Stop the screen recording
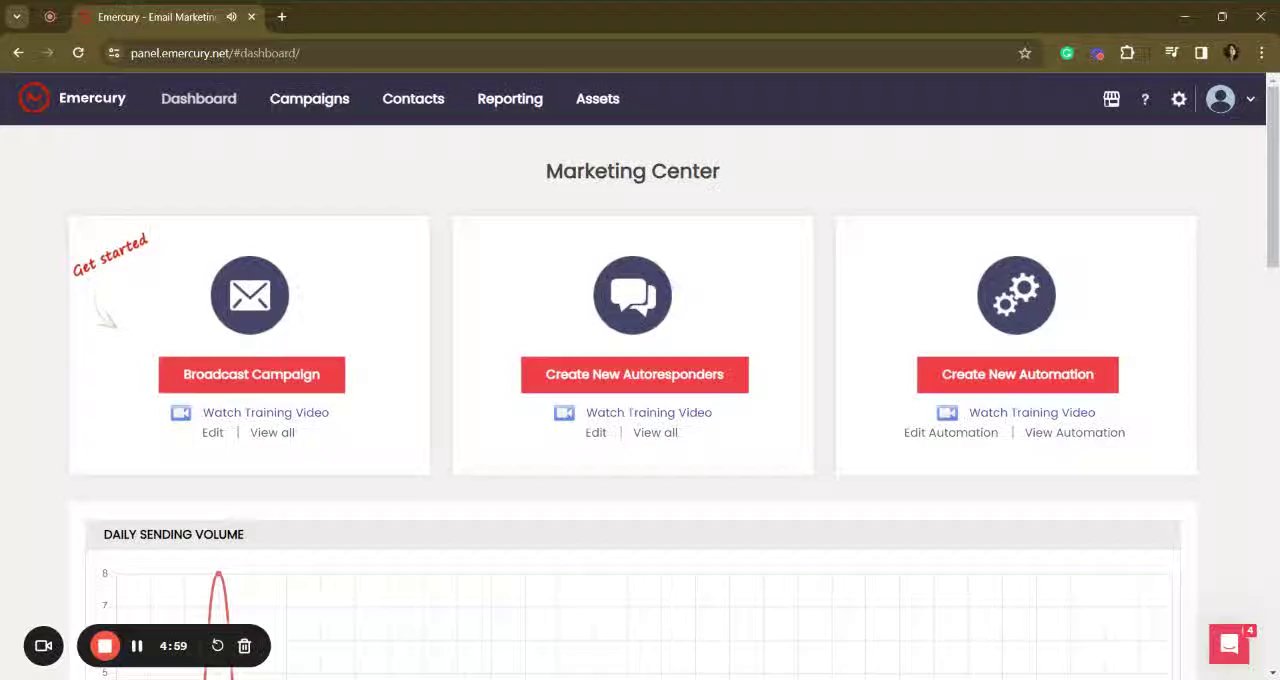Image resolution: width=1280 pixels, height=680 pixels. (x=104, y=646)
